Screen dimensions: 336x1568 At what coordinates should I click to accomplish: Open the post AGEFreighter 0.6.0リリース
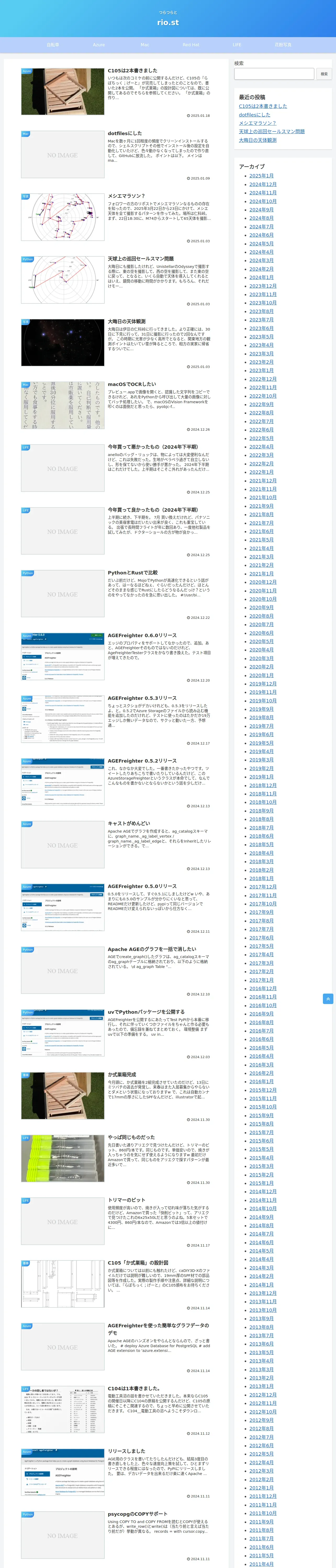(x=142, y=636)
